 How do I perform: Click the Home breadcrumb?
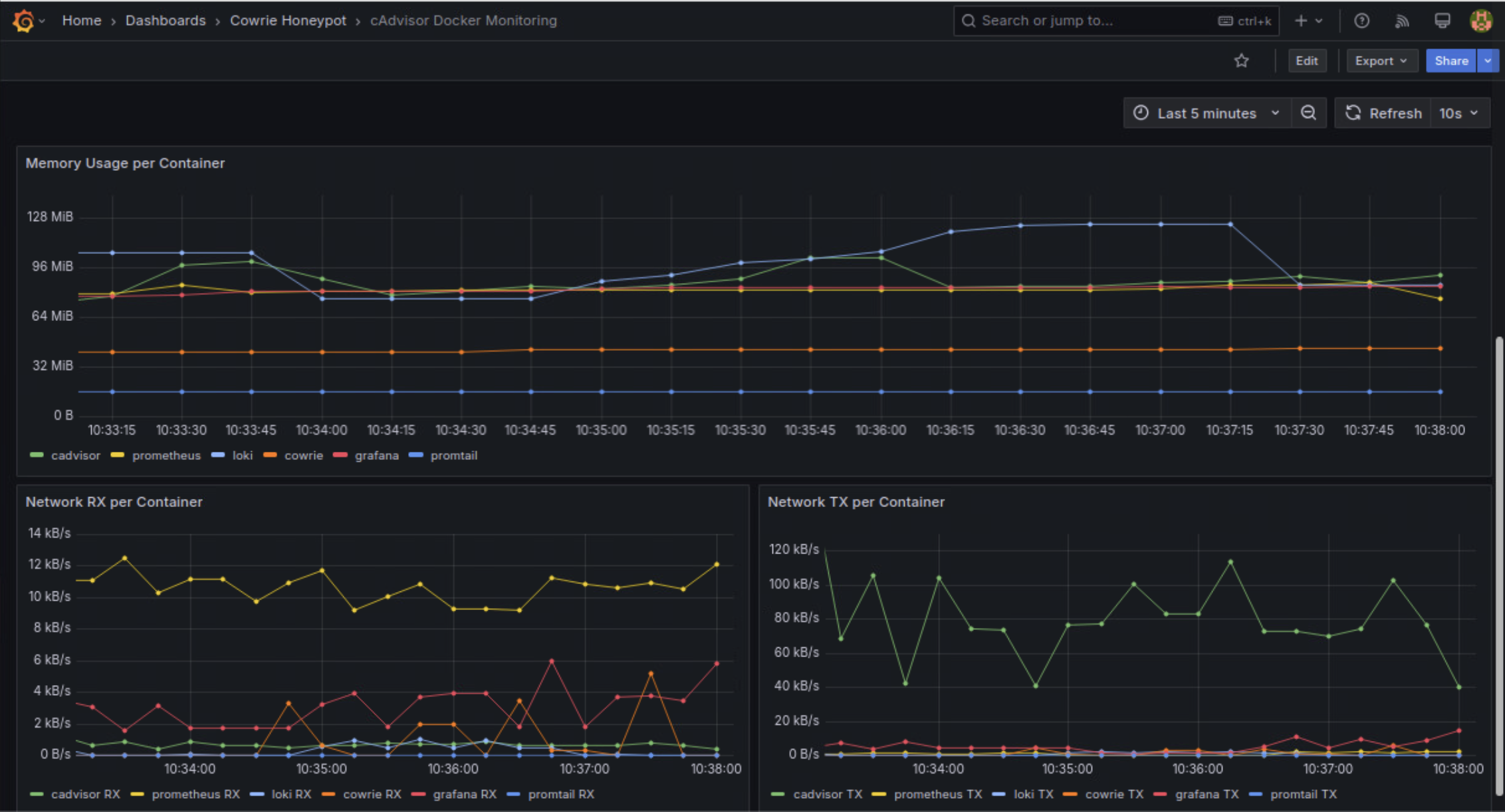[x=82, y=21]
